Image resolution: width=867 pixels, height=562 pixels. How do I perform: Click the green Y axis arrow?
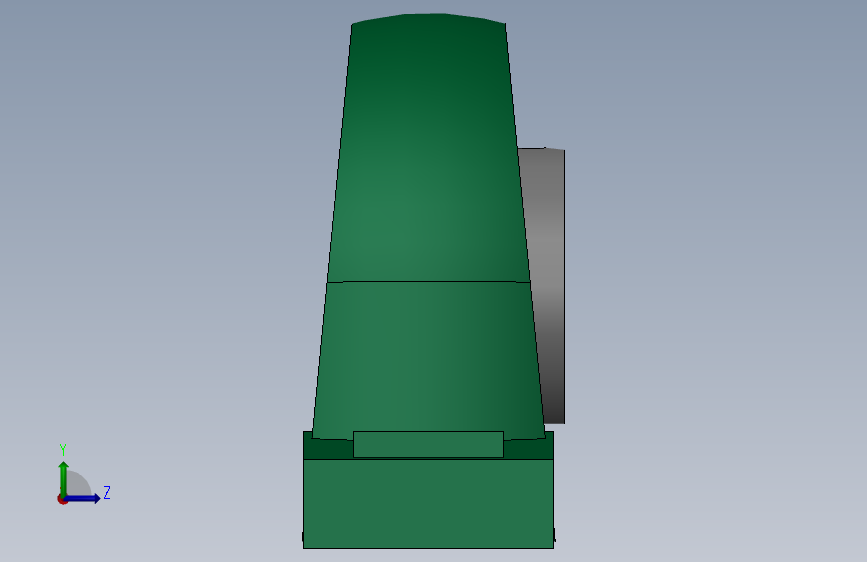tap(63, 479)
